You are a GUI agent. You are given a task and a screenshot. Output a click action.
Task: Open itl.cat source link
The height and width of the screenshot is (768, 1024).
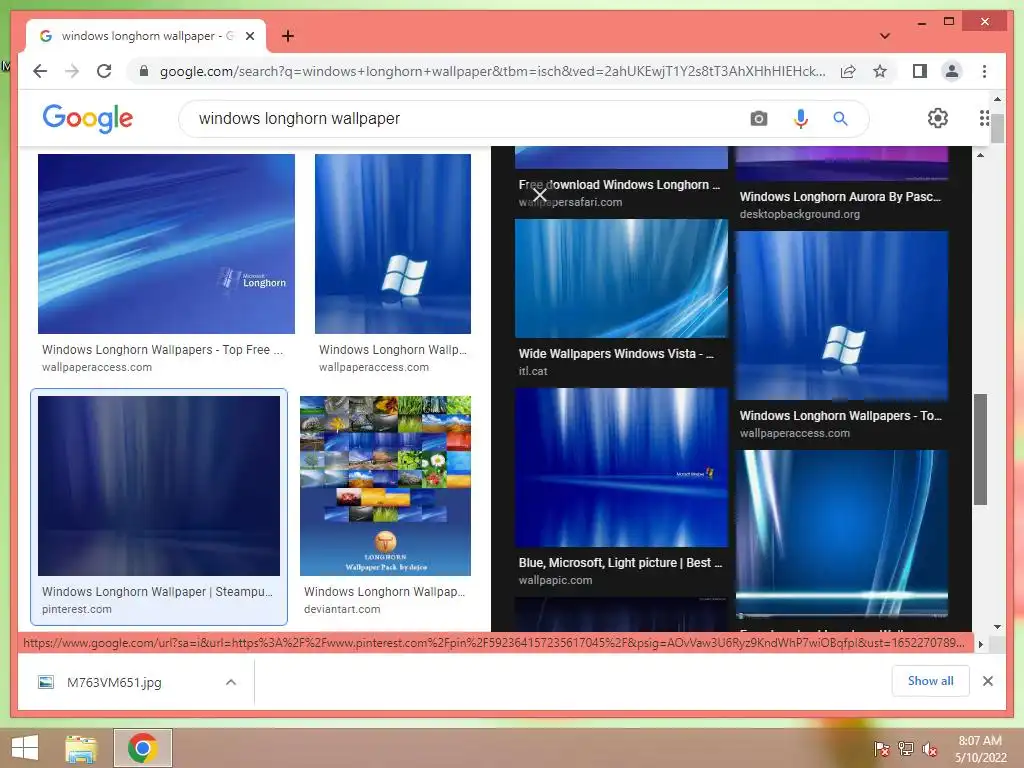click(x=533, y=371)
